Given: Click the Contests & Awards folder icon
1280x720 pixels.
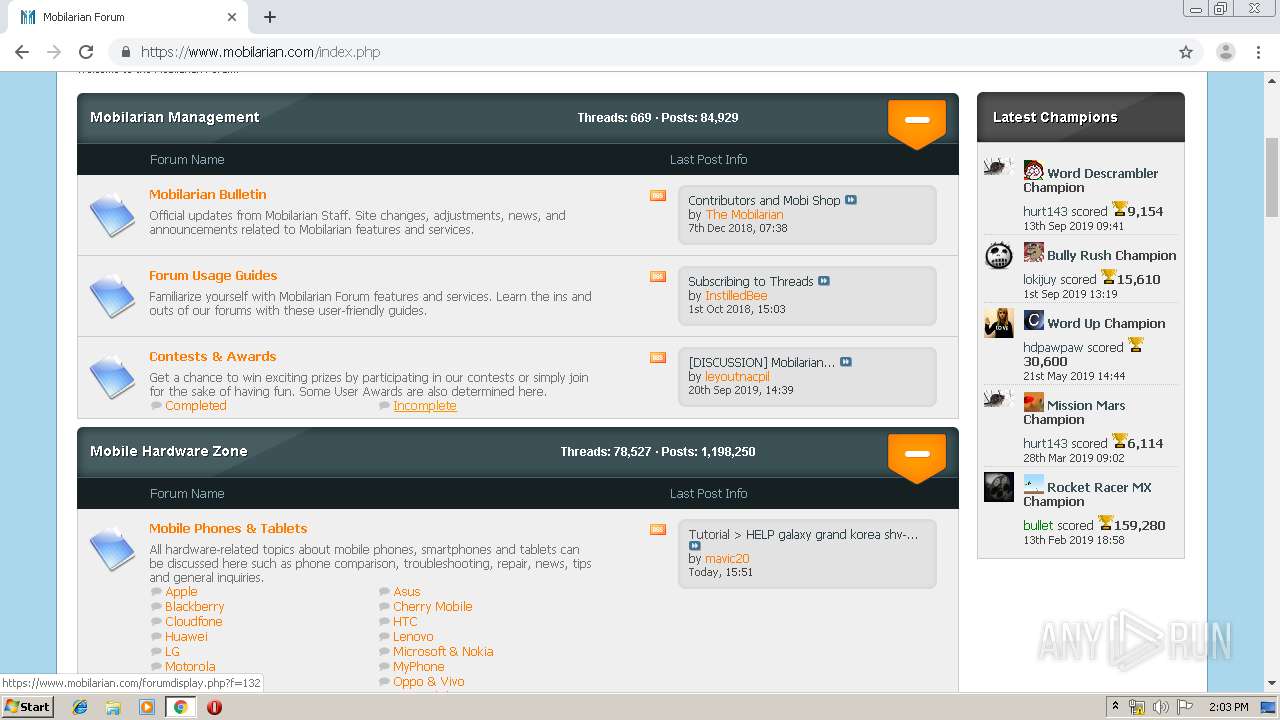Looking at the screenshot, I should click(112, 377).
